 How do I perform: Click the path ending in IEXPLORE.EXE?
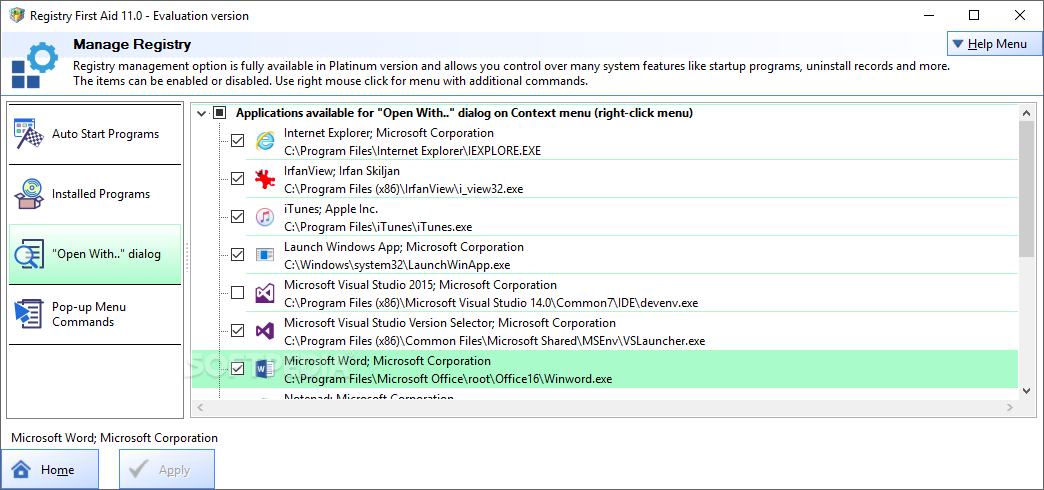coord(413,151)
